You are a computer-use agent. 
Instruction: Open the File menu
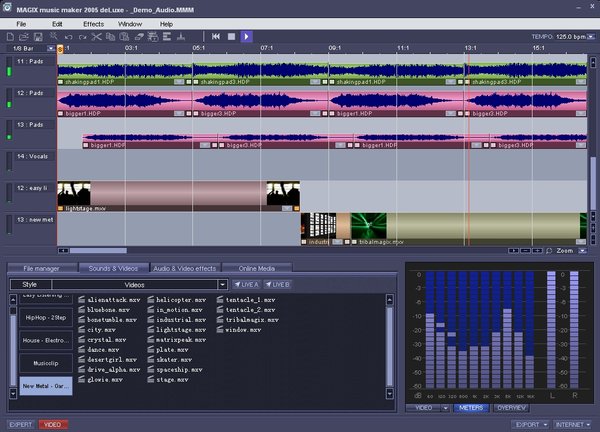click(x=21, y=24)
